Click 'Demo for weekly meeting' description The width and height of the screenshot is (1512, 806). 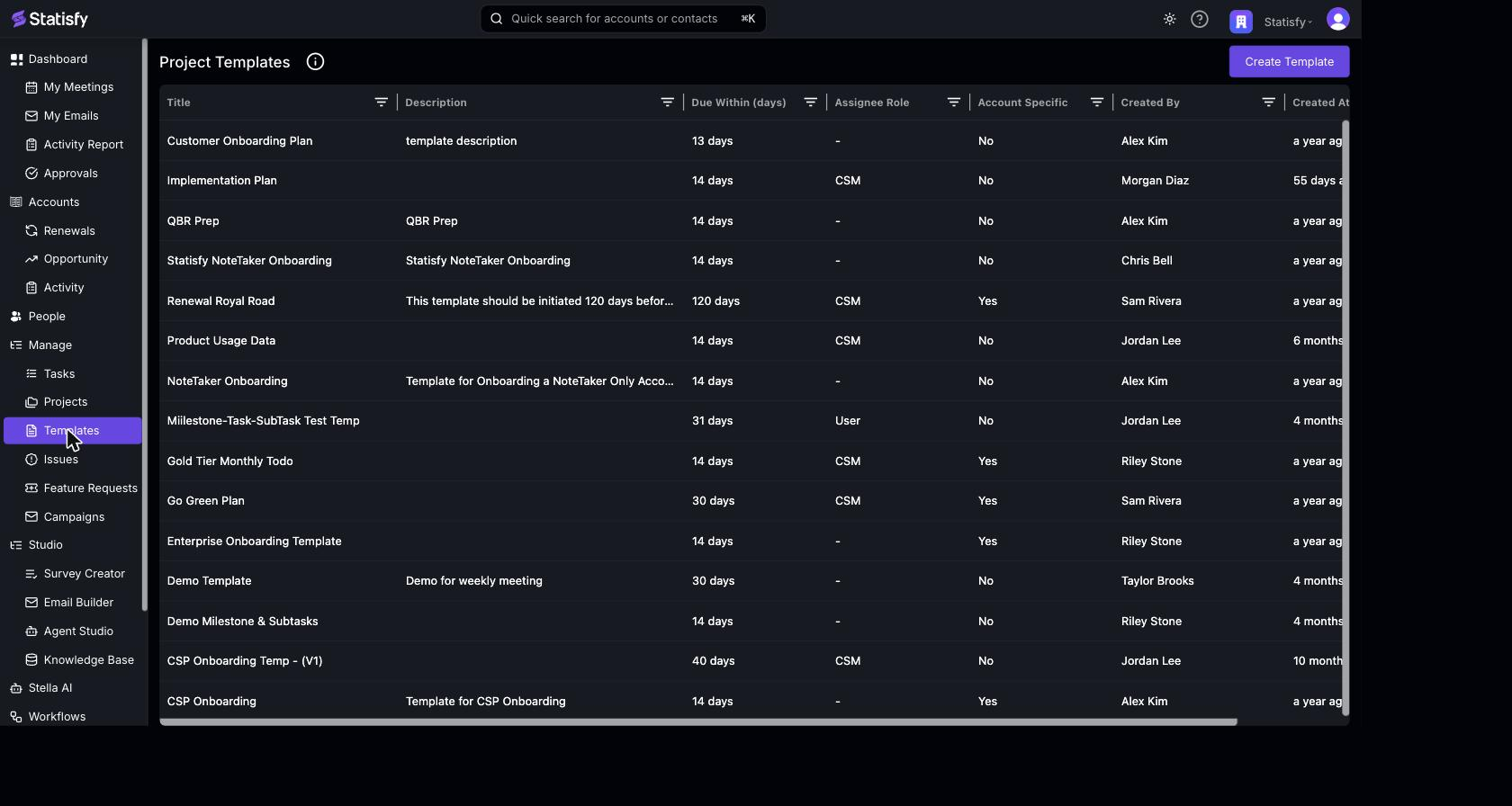tap(473, 581)
